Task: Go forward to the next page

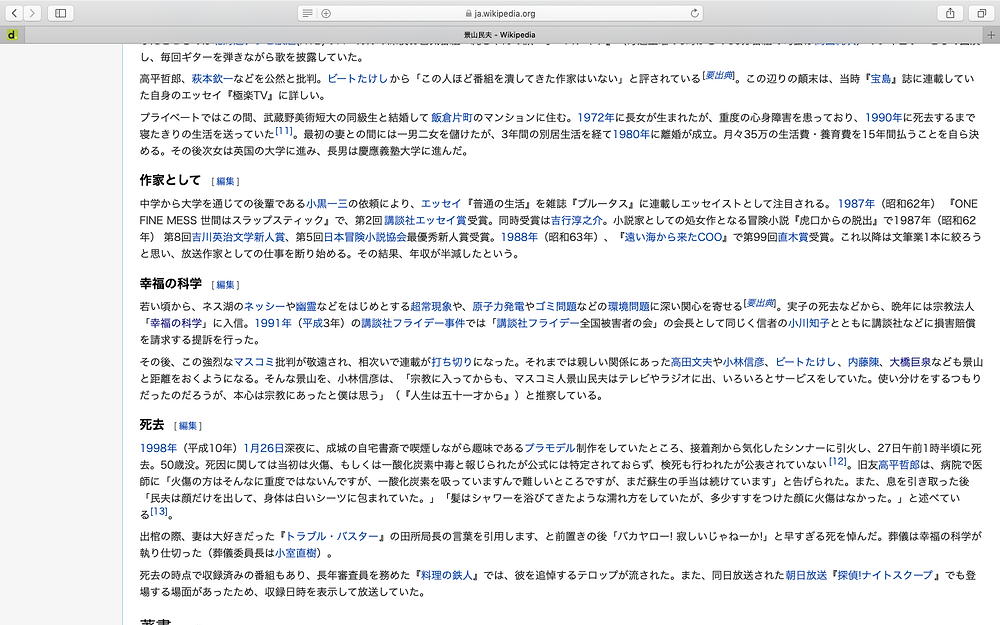Action: [x=32, y=13]
